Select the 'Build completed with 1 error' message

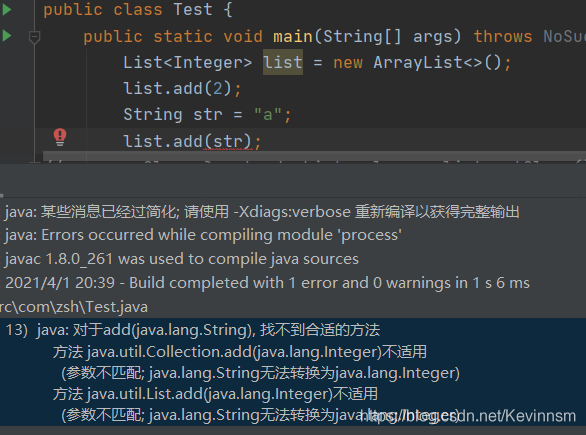[x=268, y=283]
